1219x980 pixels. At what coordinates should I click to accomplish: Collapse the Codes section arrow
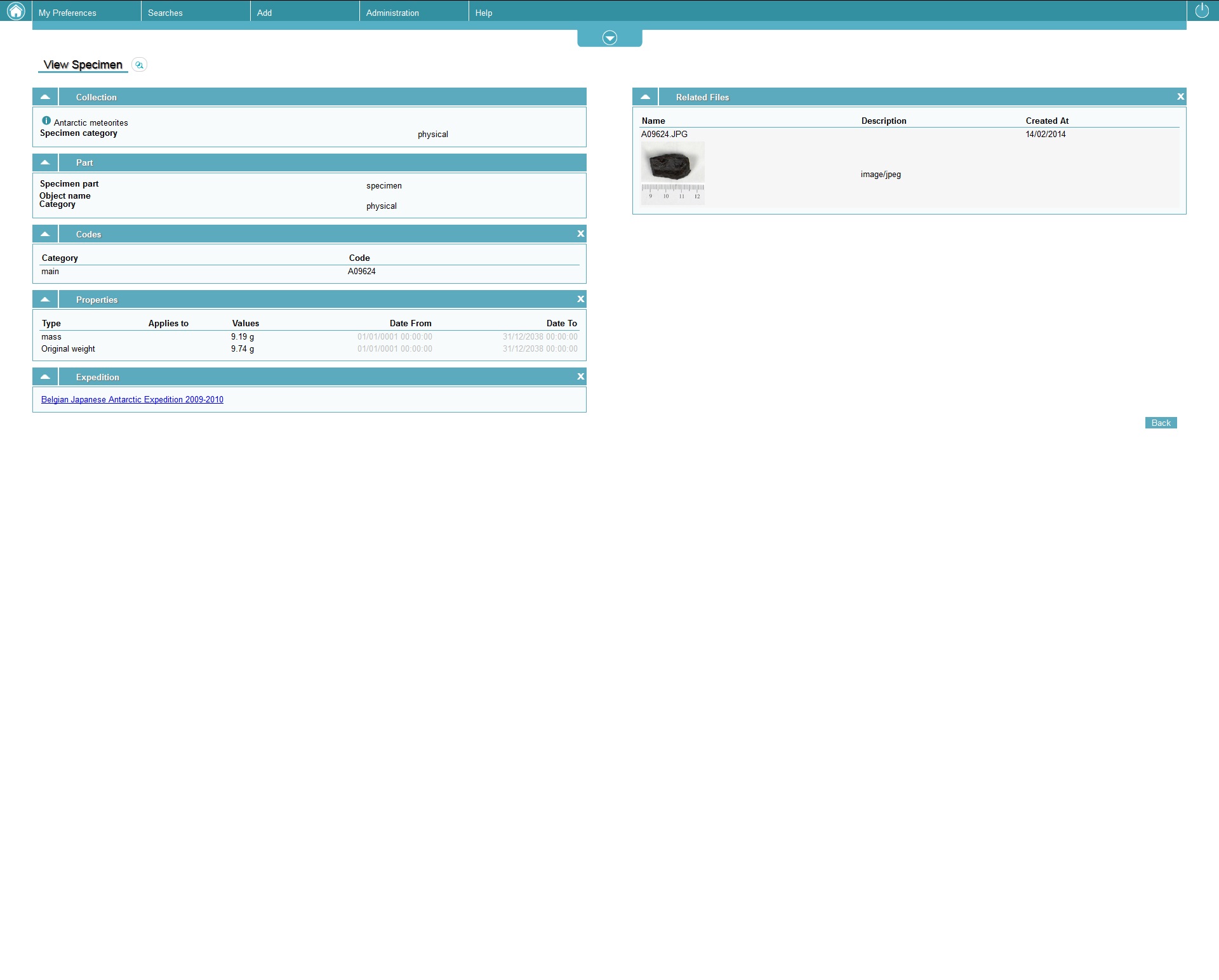pos(45,234)
